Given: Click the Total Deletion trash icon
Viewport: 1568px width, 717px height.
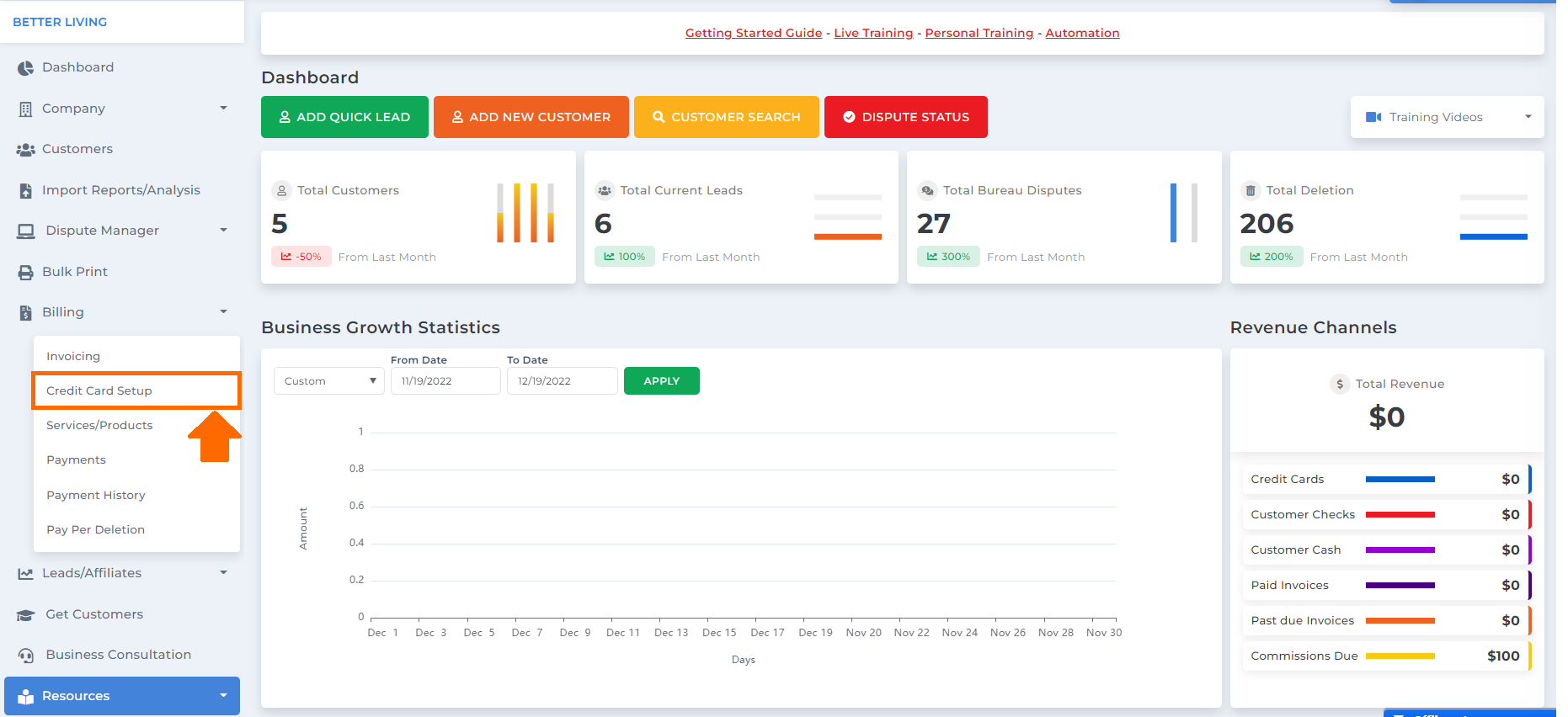Looking at the screenshot, I should 1251,191.
